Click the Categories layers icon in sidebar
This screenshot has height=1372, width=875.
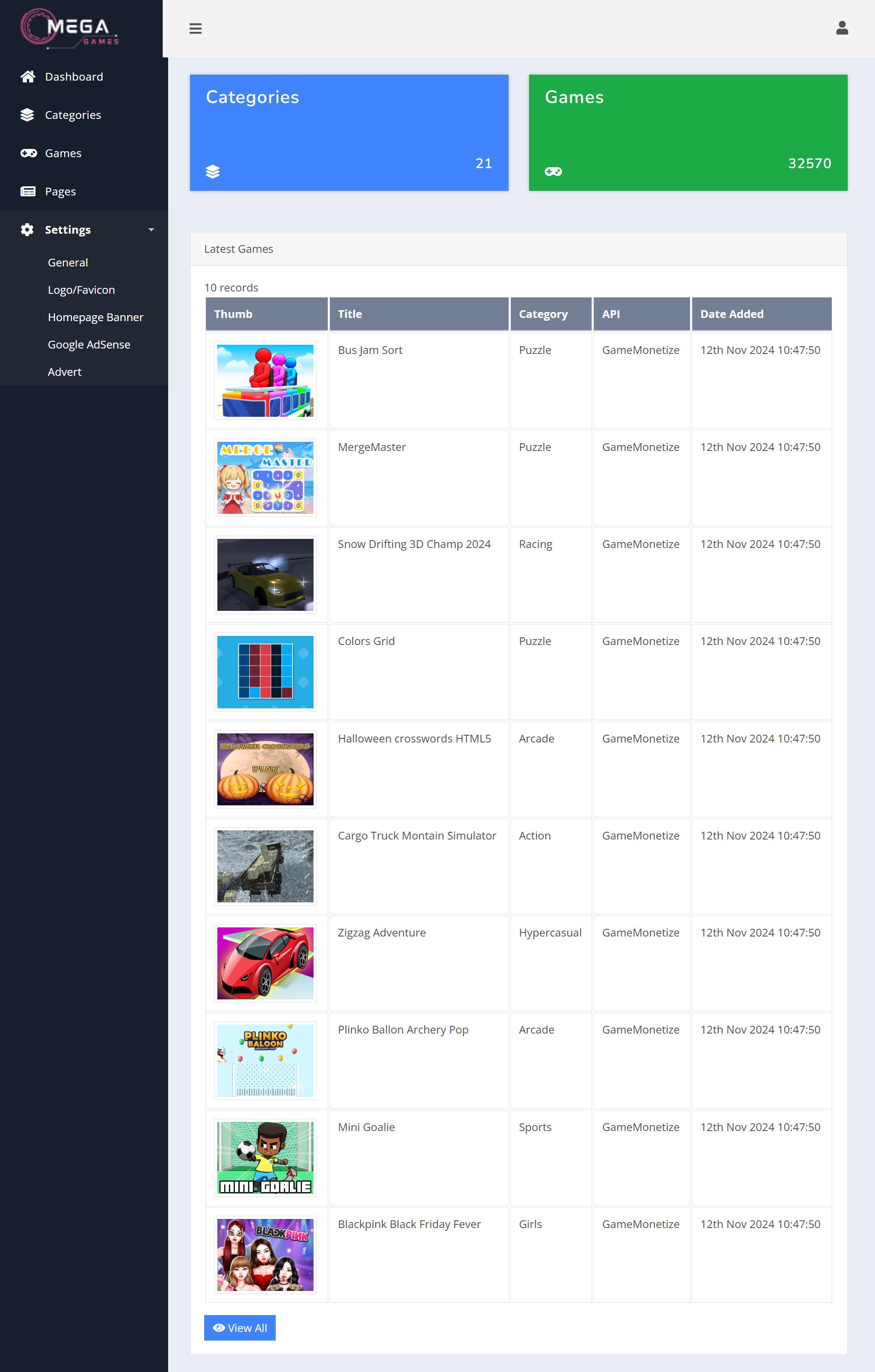(x=27, y=115)
